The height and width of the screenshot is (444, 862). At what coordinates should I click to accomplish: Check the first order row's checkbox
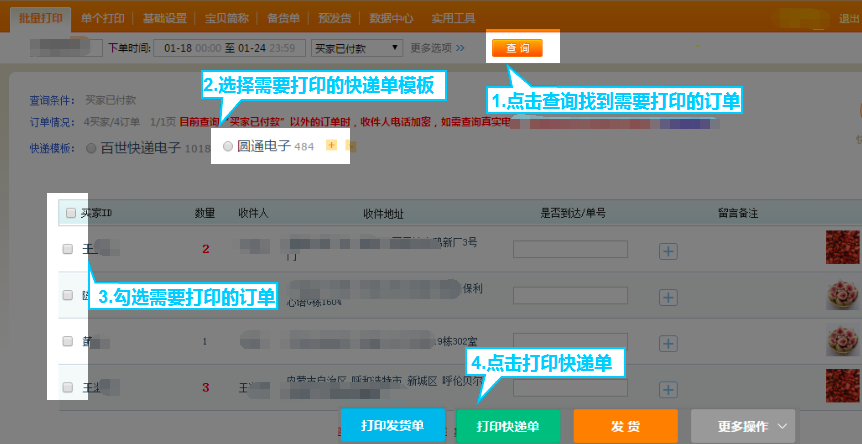point(68,249)
